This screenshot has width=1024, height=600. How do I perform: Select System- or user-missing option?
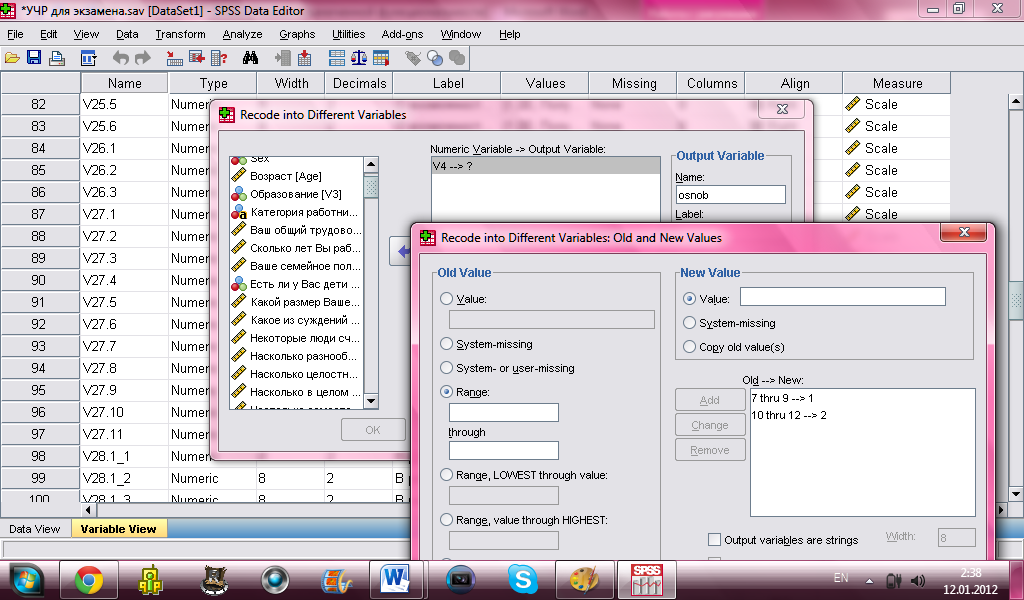tap(447, 368)
